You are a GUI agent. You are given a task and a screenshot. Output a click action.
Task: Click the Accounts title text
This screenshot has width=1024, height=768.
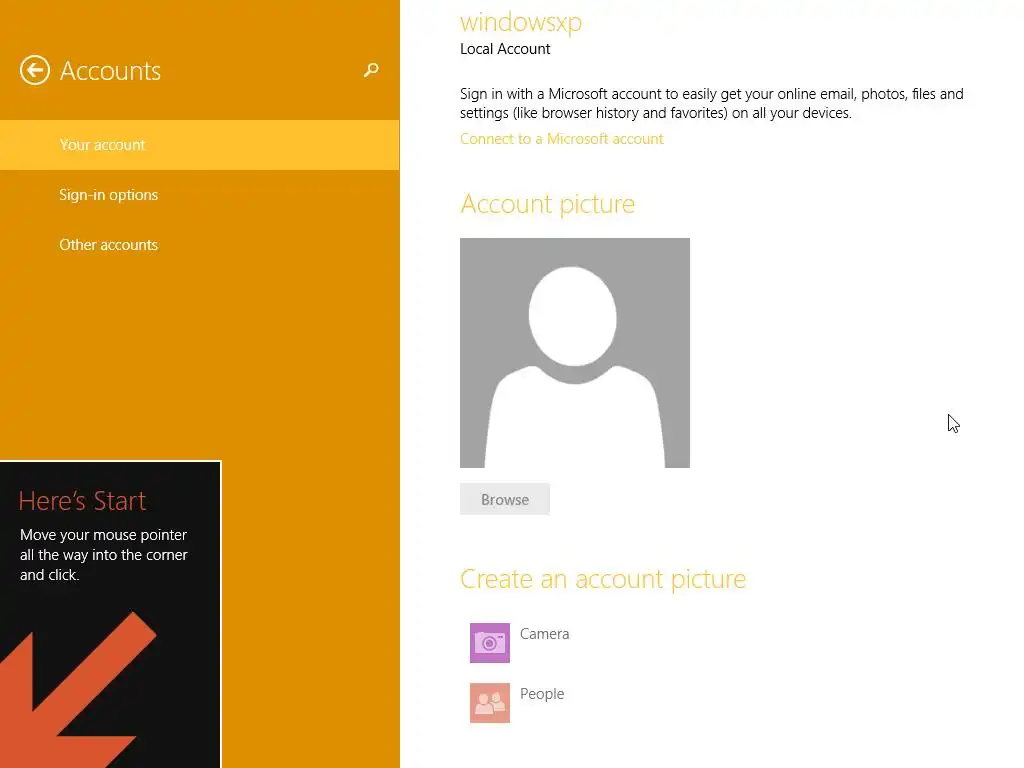(x=110, y=71)
